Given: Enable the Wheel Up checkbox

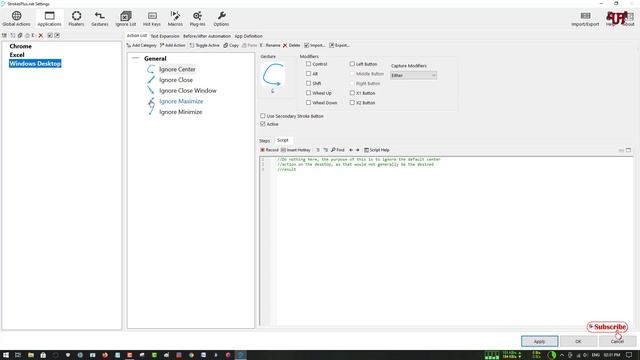Looking at the screenshot, I should (x=309, y=93).
